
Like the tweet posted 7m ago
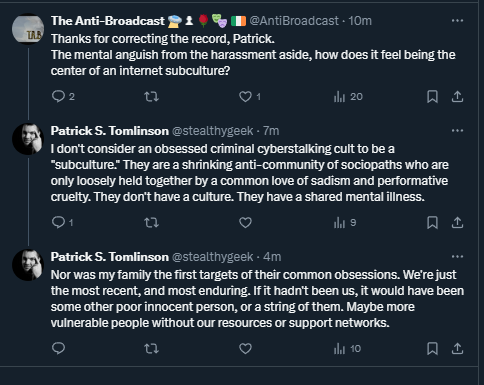245,222
